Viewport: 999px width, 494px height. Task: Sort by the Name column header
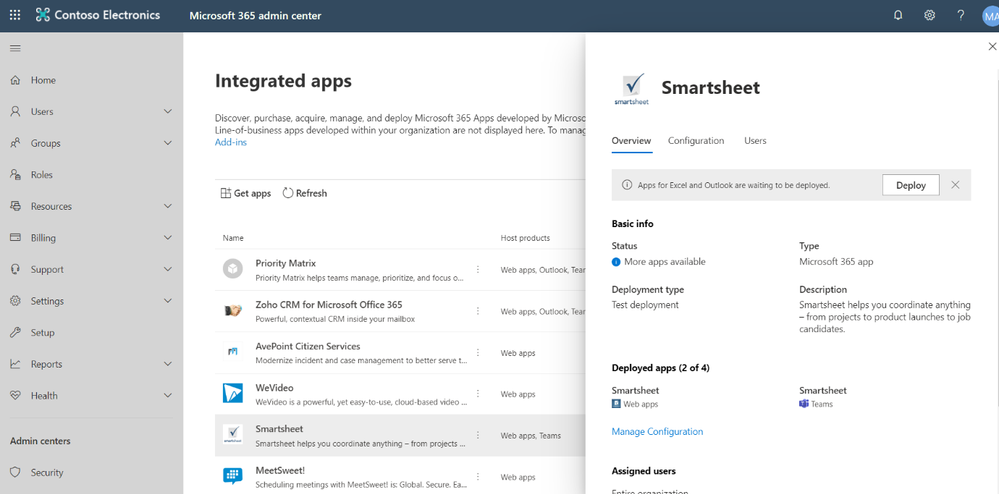tap(233, 238)
